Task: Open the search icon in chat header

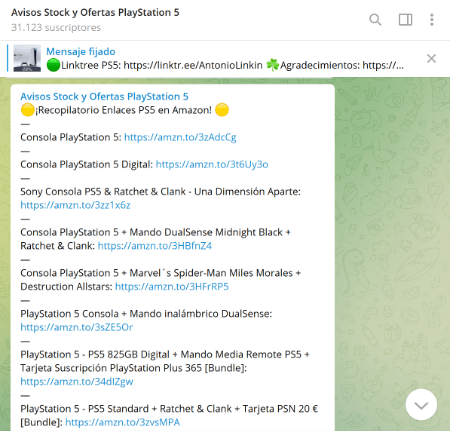Action: click(x=375, y=20)
